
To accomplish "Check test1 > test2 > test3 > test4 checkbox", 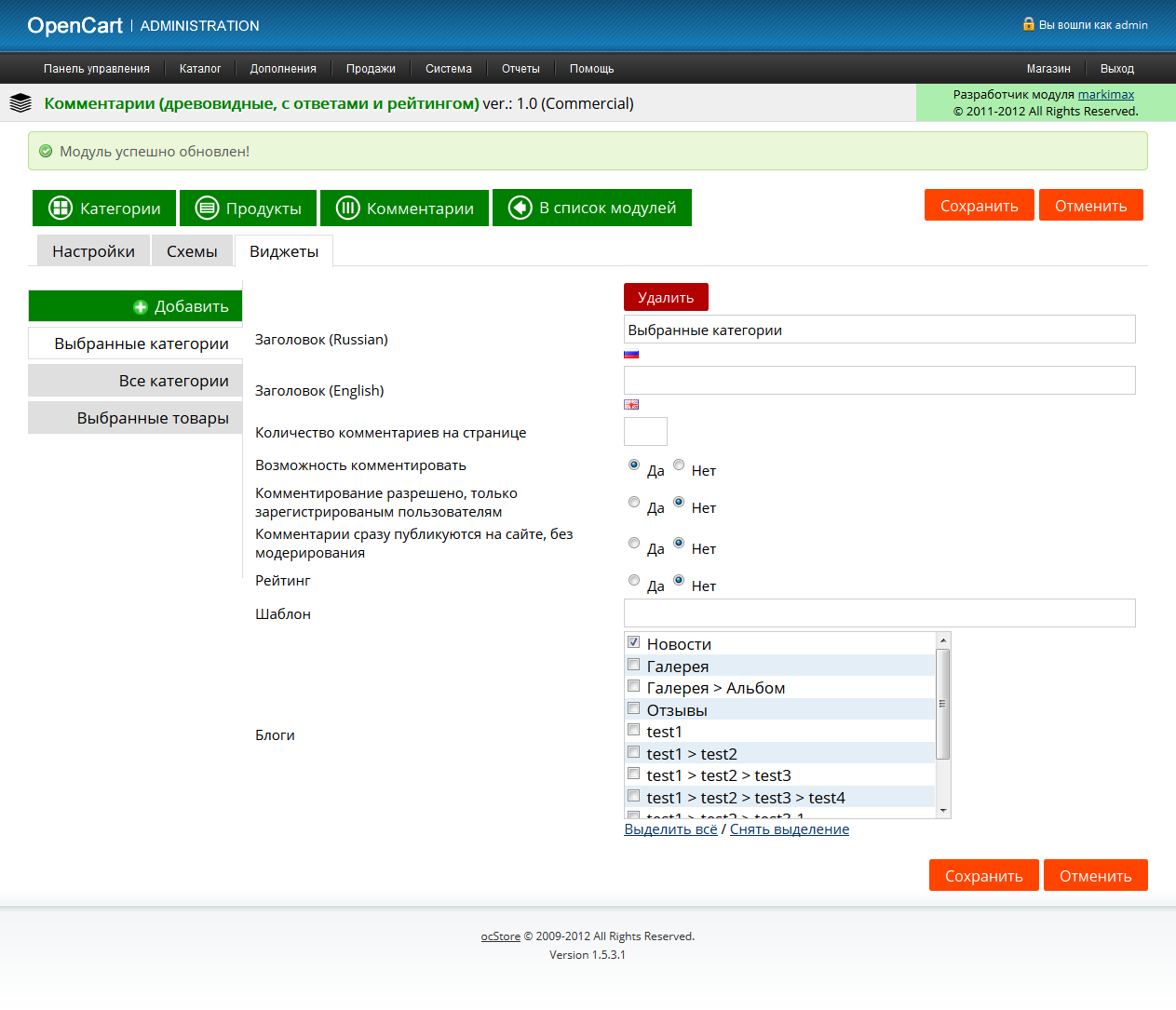I will (634, 796).
